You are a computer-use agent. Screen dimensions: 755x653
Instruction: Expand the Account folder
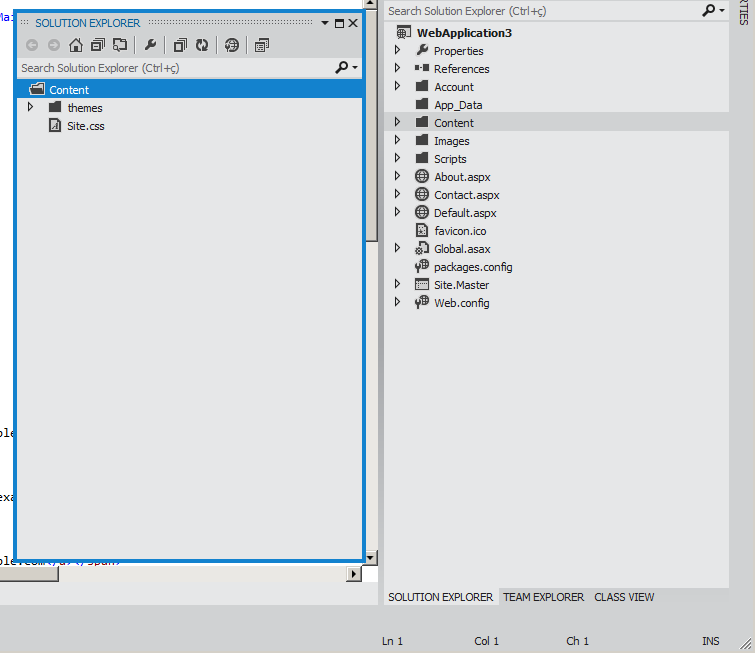point(397,86)
